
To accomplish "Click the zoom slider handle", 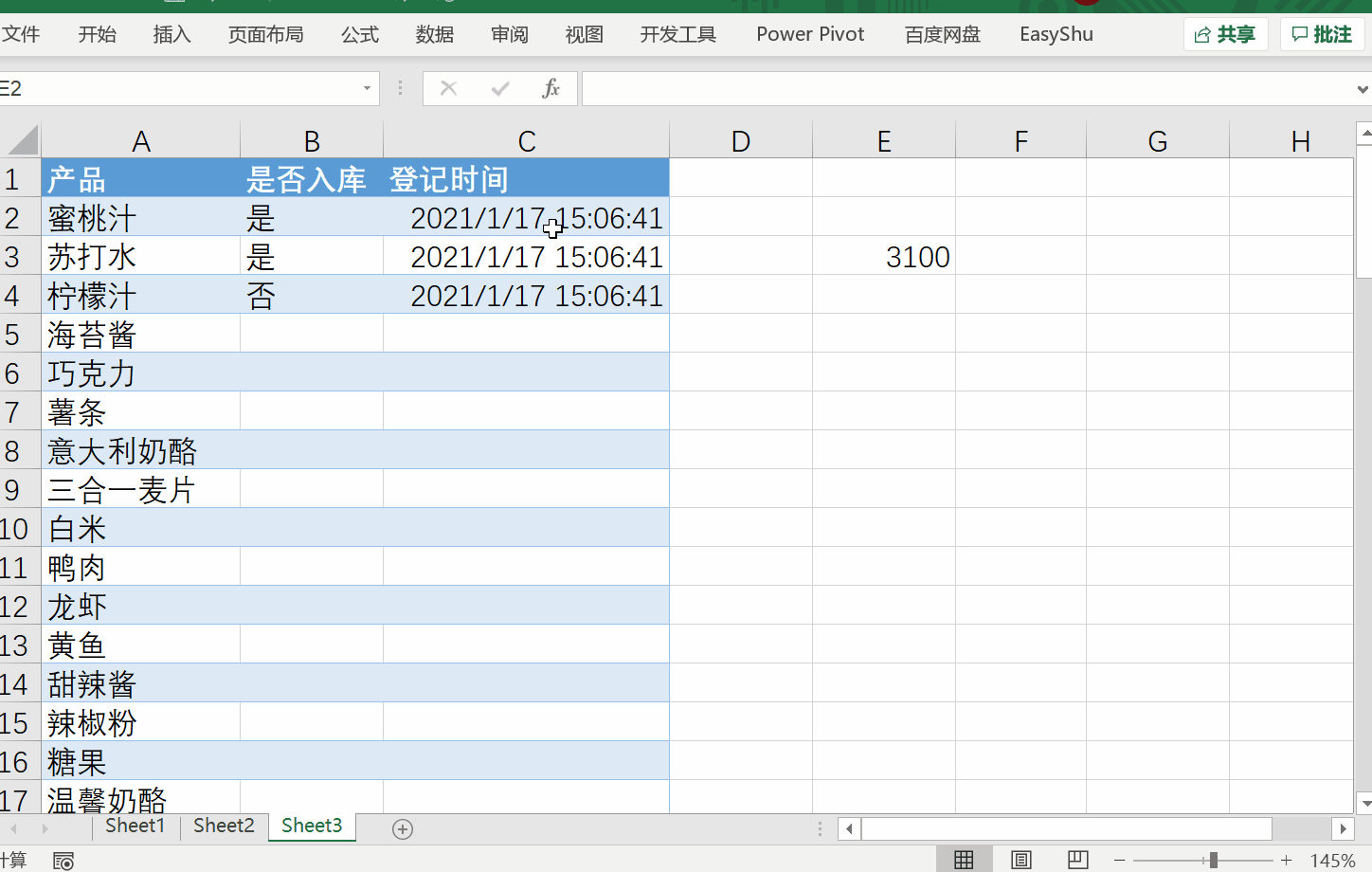I will point(1213,860).
